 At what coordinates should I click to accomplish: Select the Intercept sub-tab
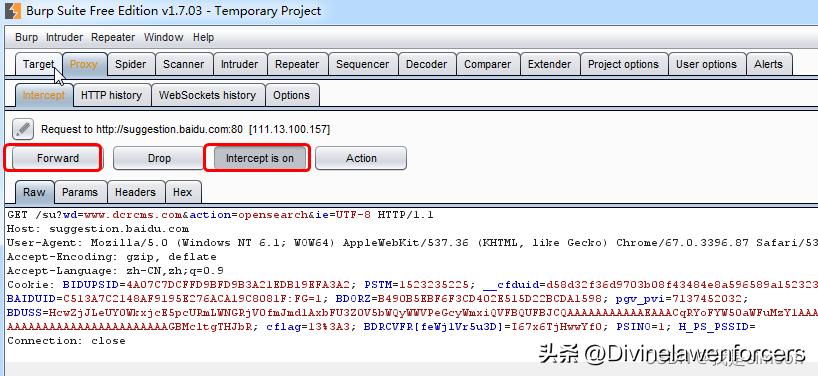tap(44, 95)
